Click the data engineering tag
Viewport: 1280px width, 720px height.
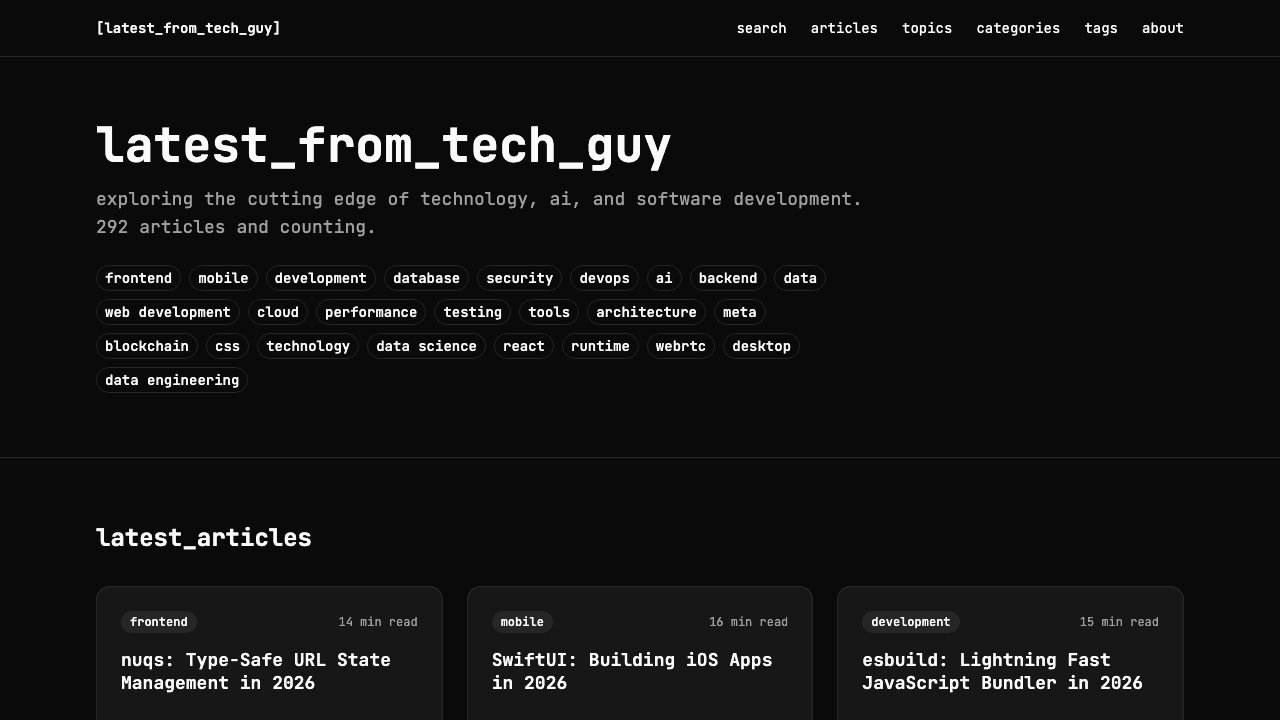pyautogui.click(x=171, y=380)
